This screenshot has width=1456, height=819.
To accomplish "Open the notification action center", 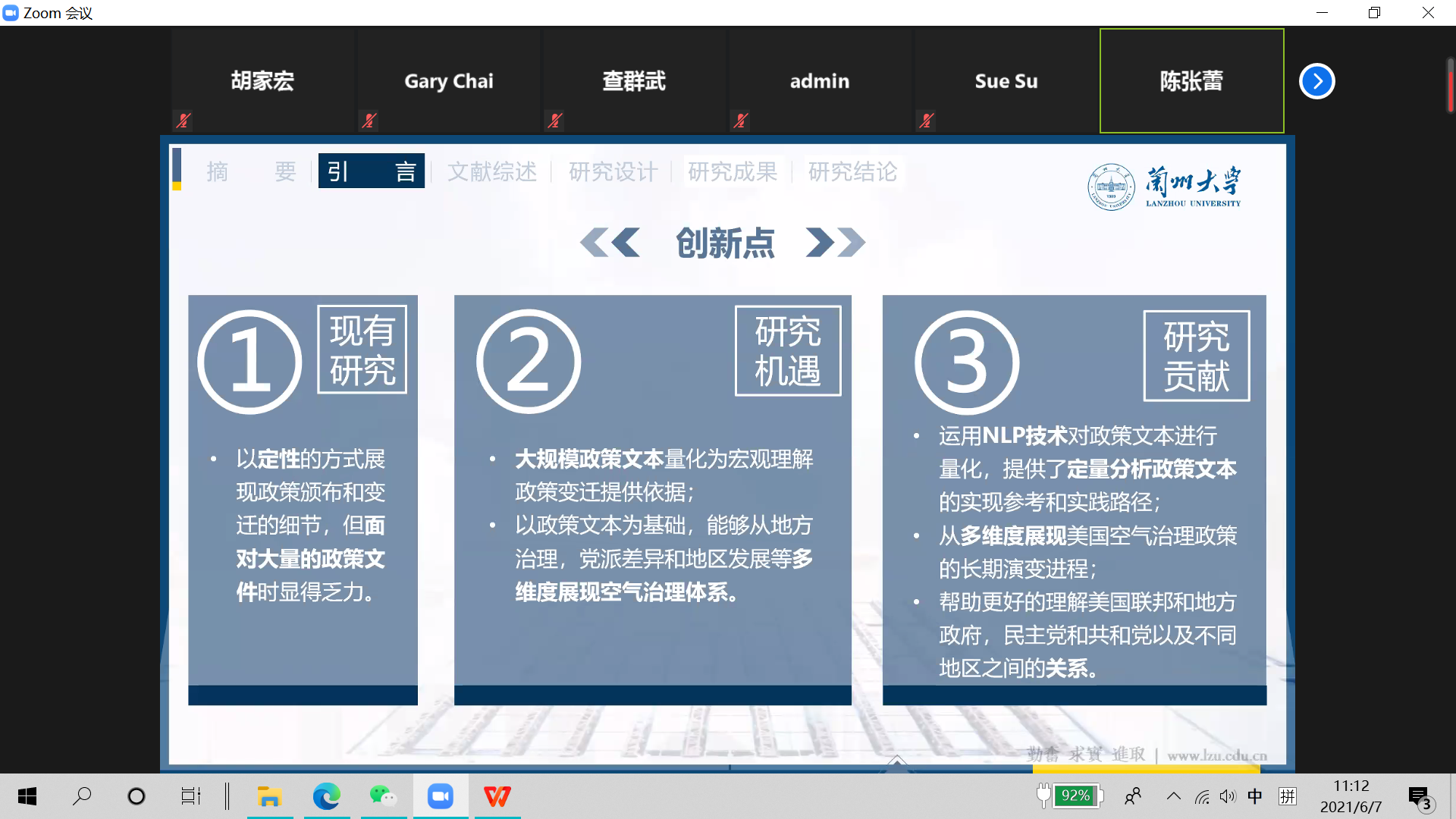I will [1420, 797].
